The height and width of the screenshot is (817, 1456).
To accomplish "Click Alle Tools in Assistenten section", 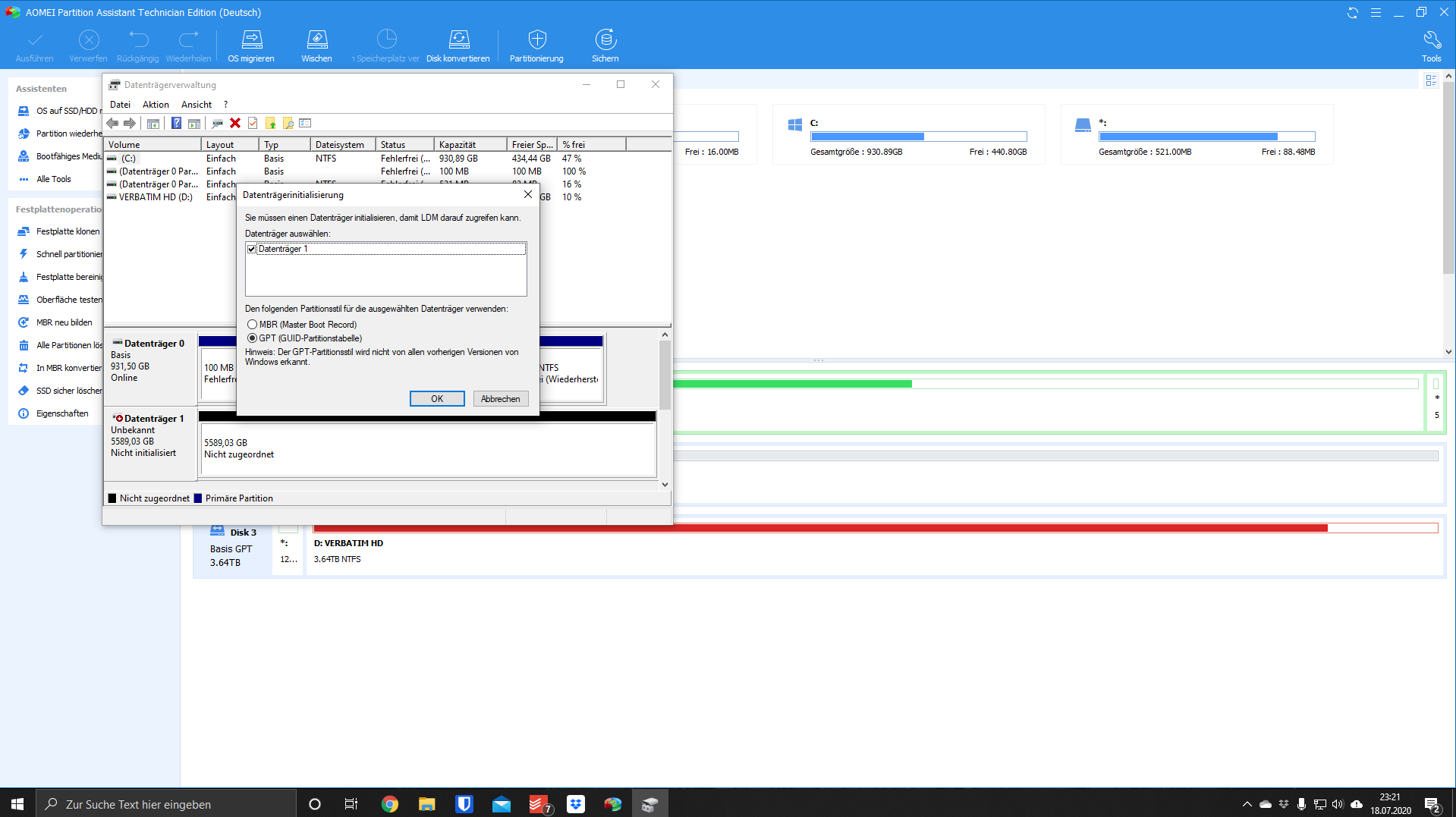I will coord(45,179).
